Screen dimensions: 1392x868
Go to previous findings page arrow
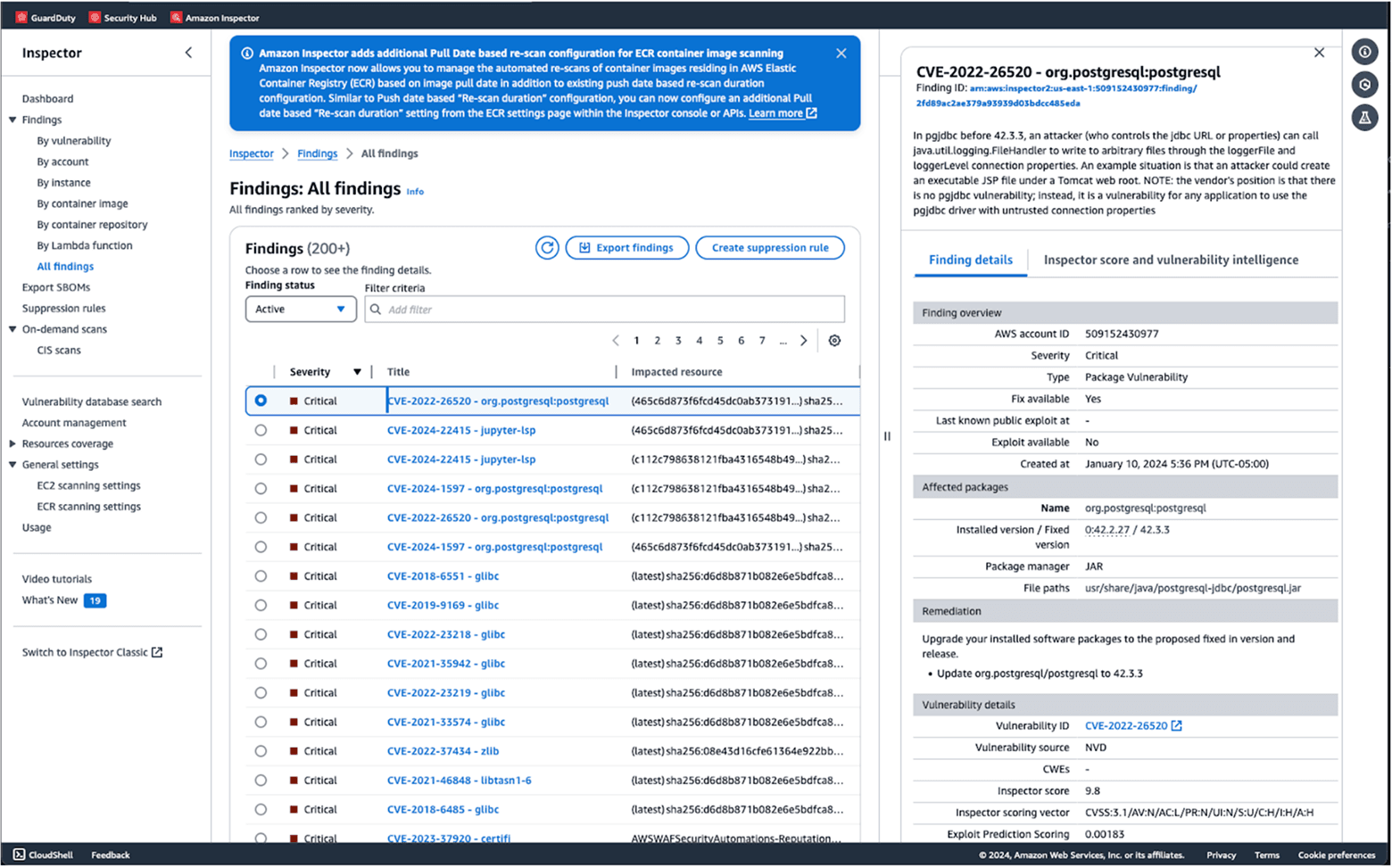point(616,341)
